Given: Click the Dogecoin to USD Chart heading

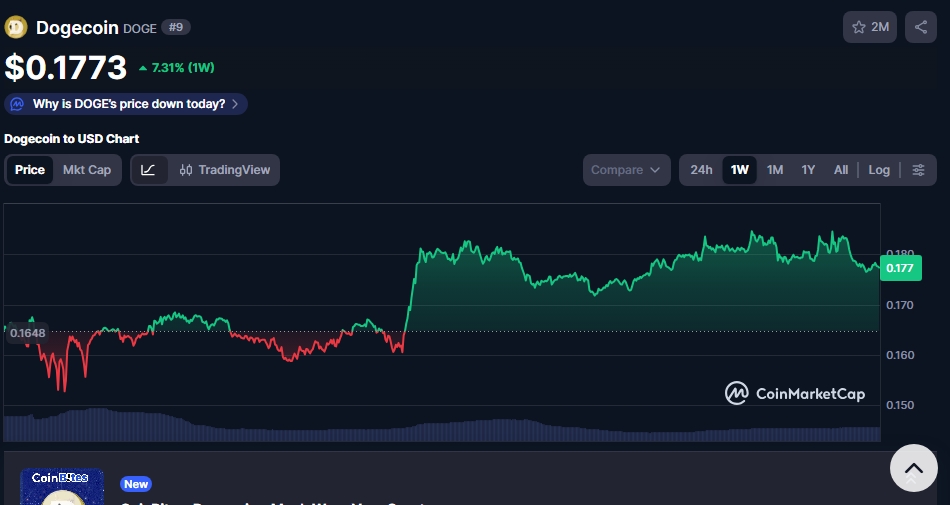Looking at the screenshot, I should coord(71,139).
